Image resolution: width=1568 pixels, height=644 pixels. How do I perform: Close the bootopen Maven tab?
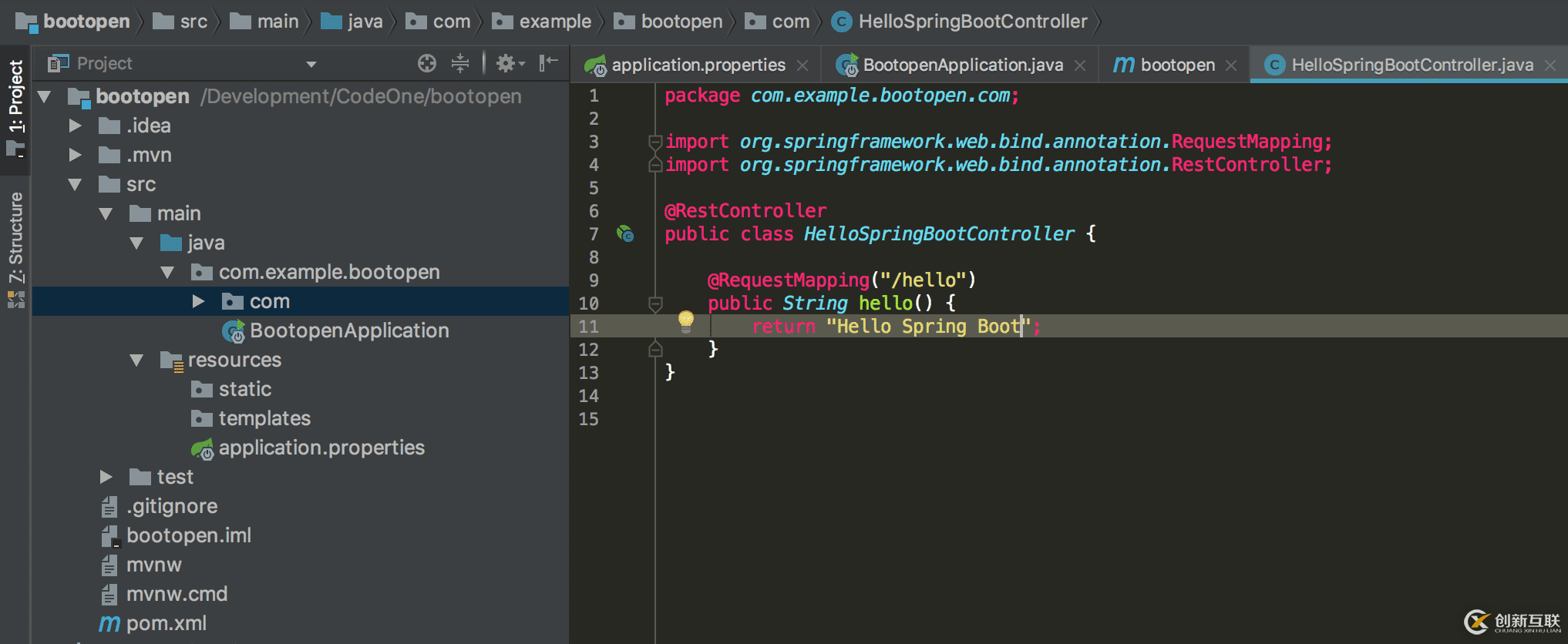pos(1231,65)
